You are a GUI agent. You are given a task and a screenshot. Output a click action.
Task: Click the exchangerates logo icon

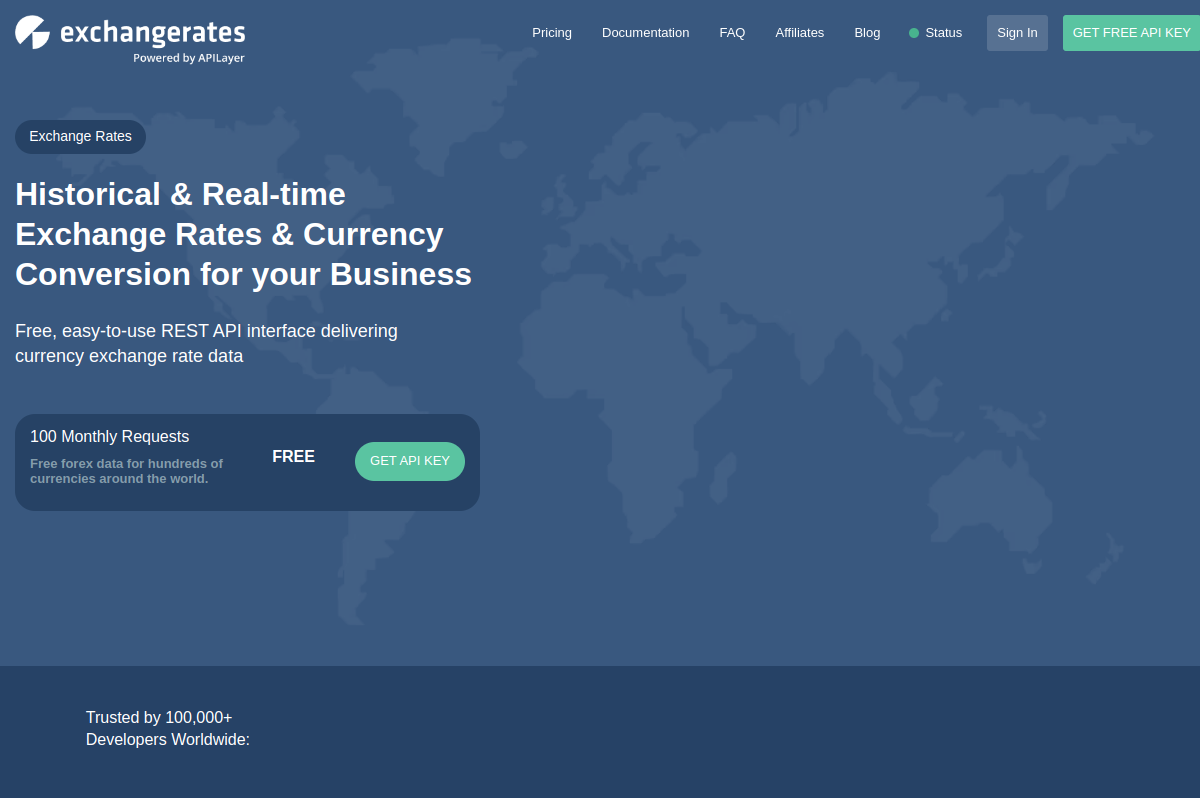(x=32, y=32)
